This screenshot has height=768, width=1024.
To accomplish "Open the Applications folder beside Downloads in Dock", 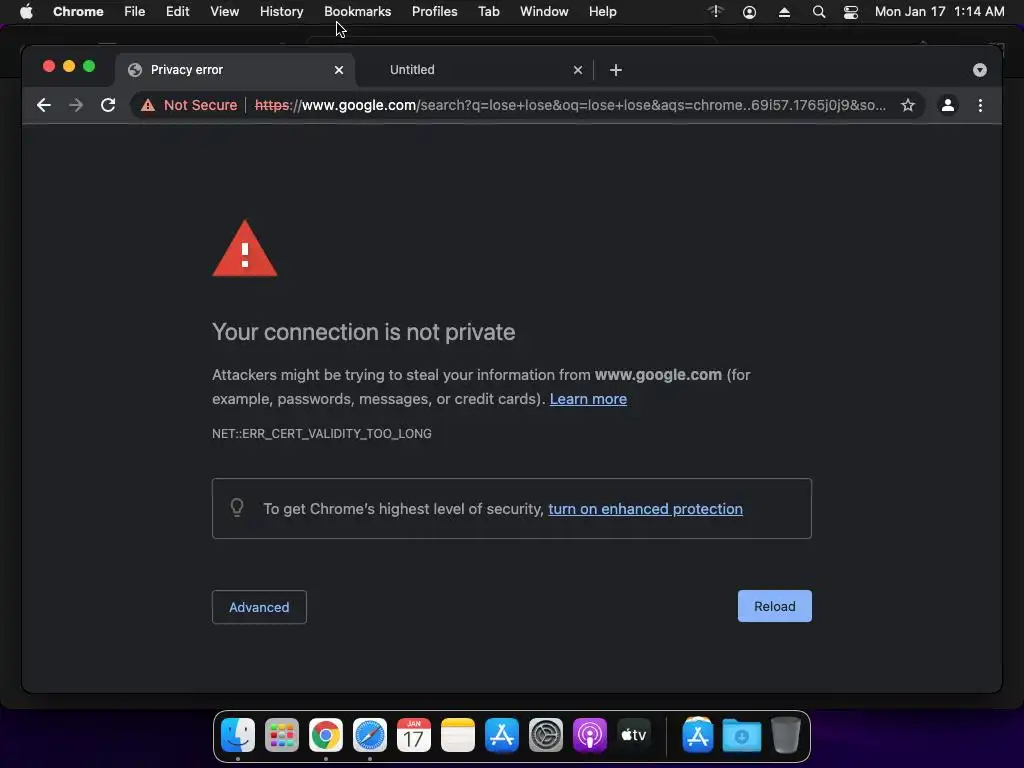I will (x=697, y=735).
